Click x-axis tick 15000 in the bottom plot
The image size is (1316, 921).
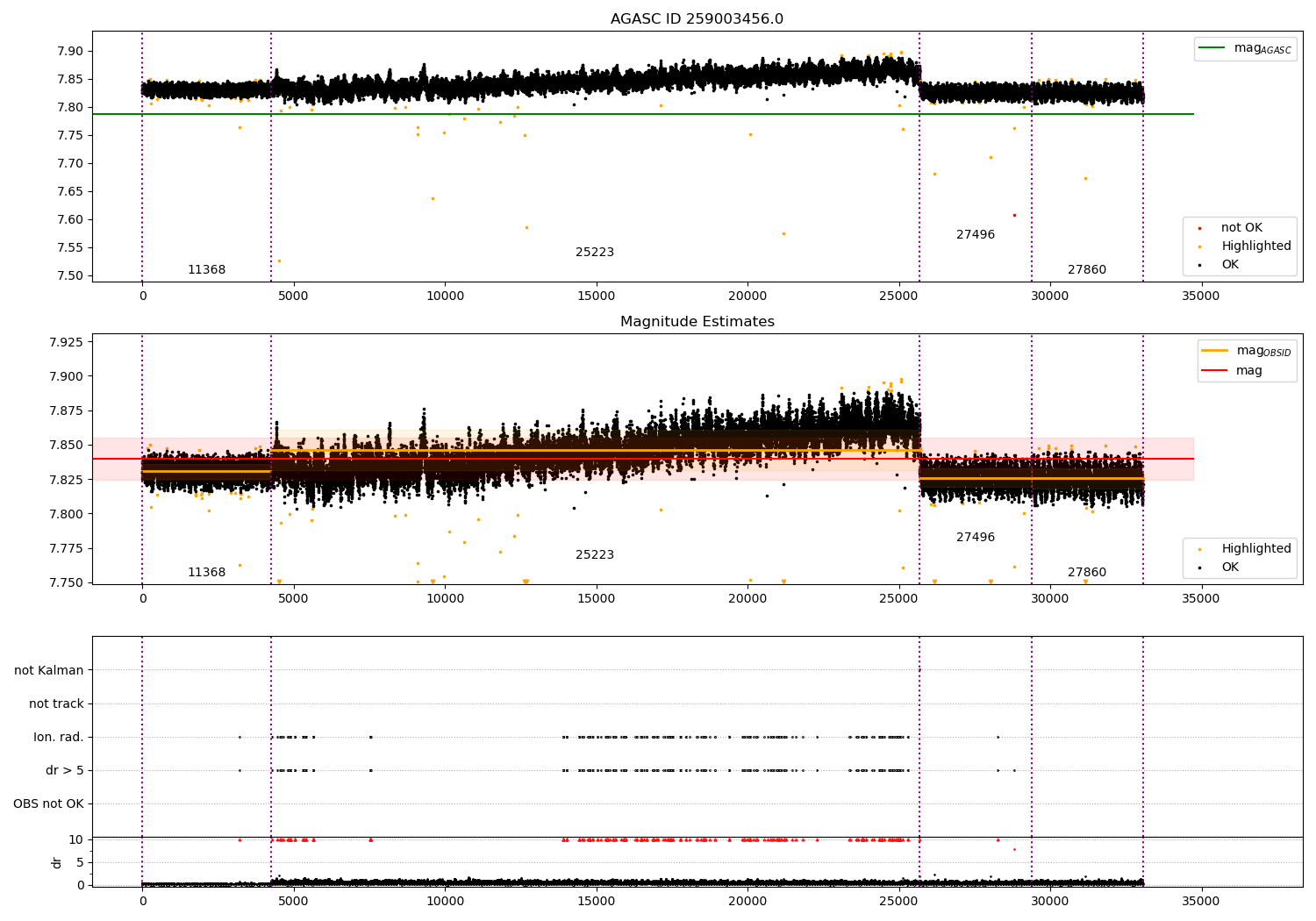point(596,901)
